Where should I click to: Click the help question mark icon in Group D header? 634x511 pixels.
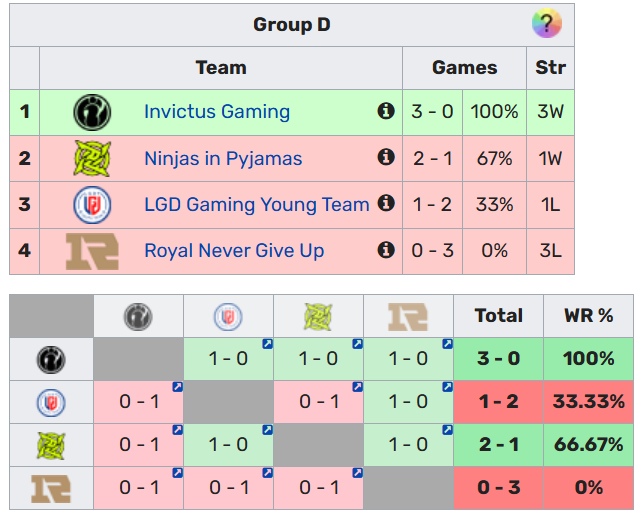pos(546,24)
